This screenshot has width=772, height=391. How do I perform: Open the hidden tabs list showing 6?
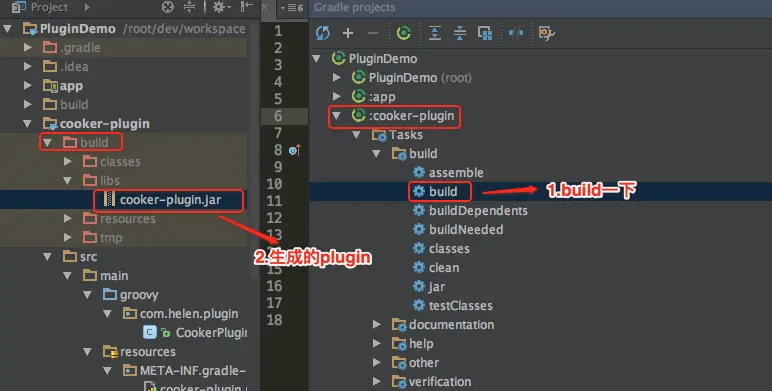click(x=292, y=7)
